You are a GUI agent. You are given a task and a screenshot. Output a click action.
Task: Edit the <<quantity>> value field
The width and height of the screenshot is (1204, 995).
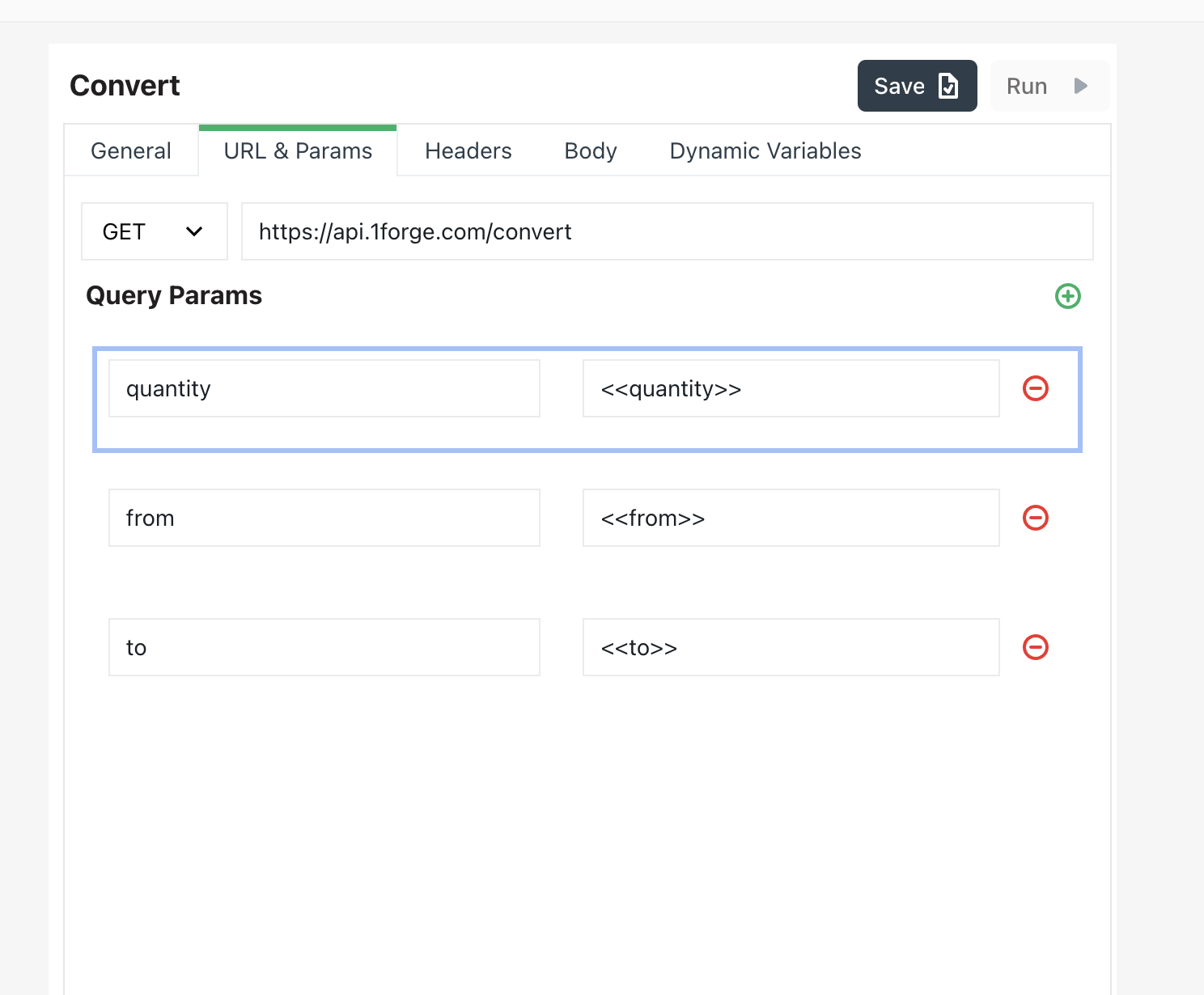791,388
